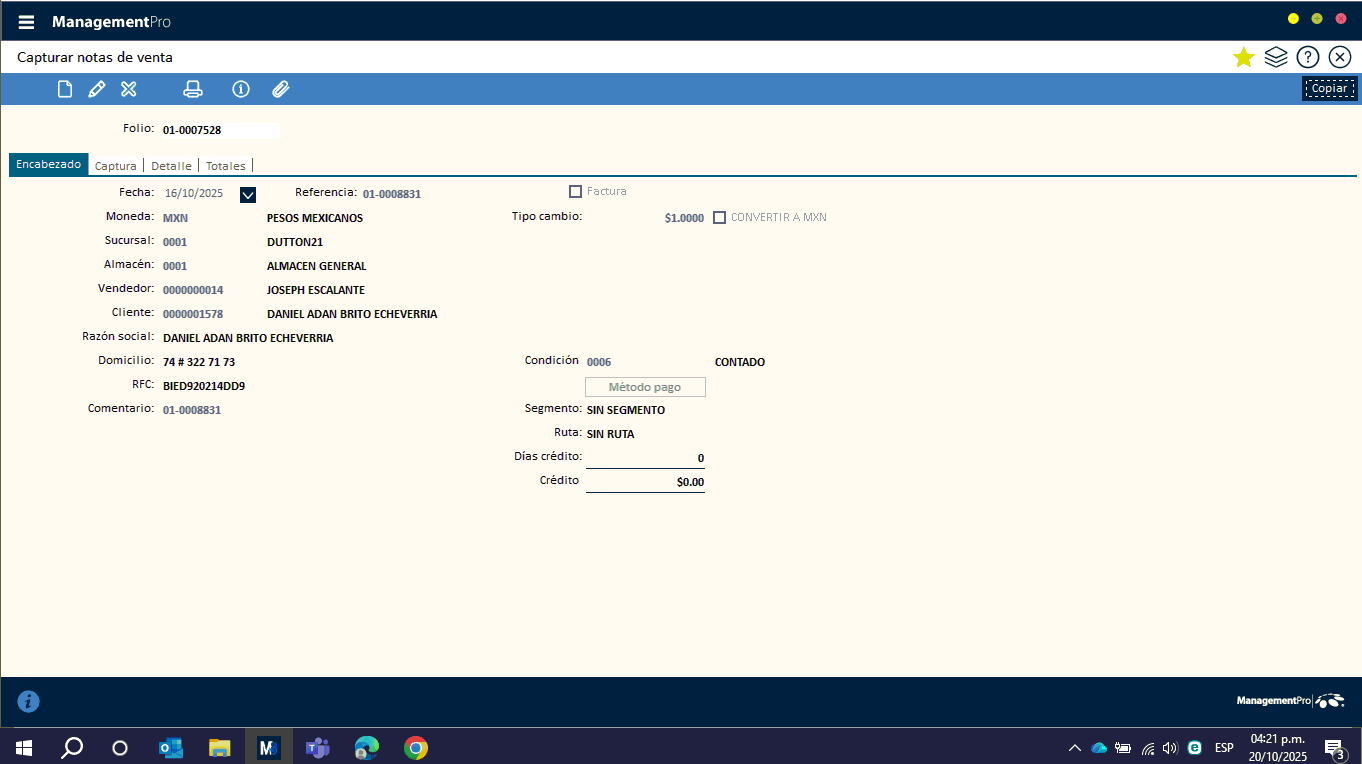
Task: Open the help question mark icon
Action: click(1307, 57)
